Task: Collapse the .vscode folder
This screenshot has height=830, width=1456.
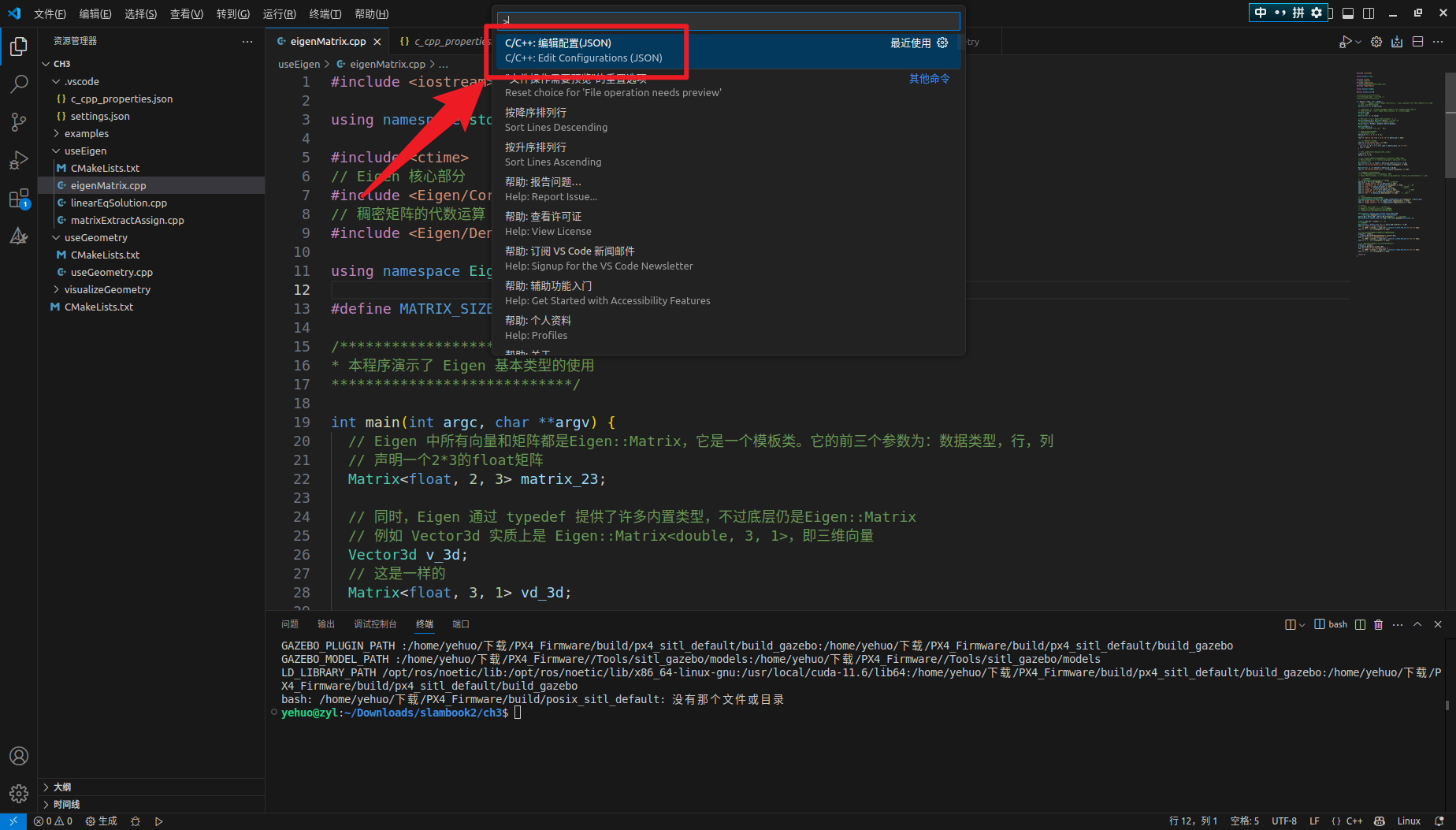Action: (x=56, y=81)
